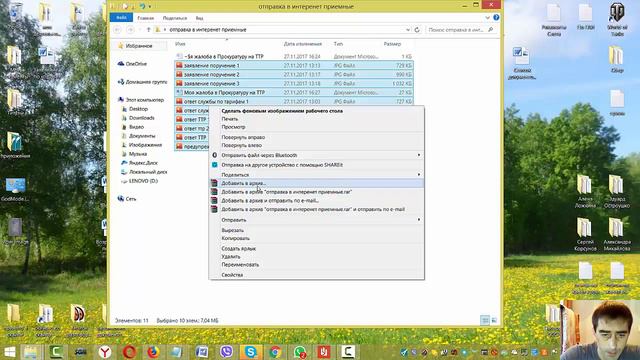Choose 'Добавить в архив "отправка в интеренет приемные.rar"'
This screenshot has width=640, height=360.
click(316, 192)
